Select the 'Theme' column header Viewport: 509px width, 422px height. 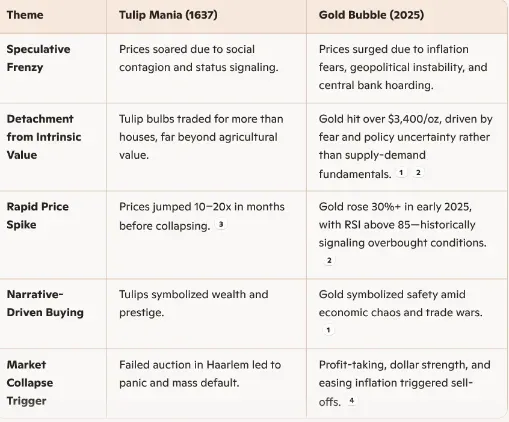(x=25, y=15)
